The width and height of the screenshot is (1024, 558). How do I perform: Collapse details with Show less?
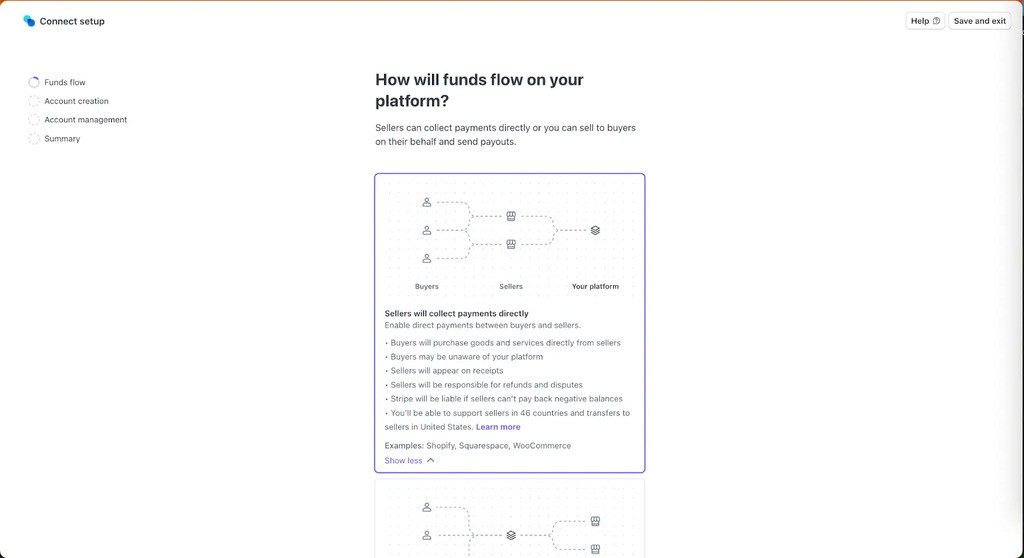coord(403,461)
